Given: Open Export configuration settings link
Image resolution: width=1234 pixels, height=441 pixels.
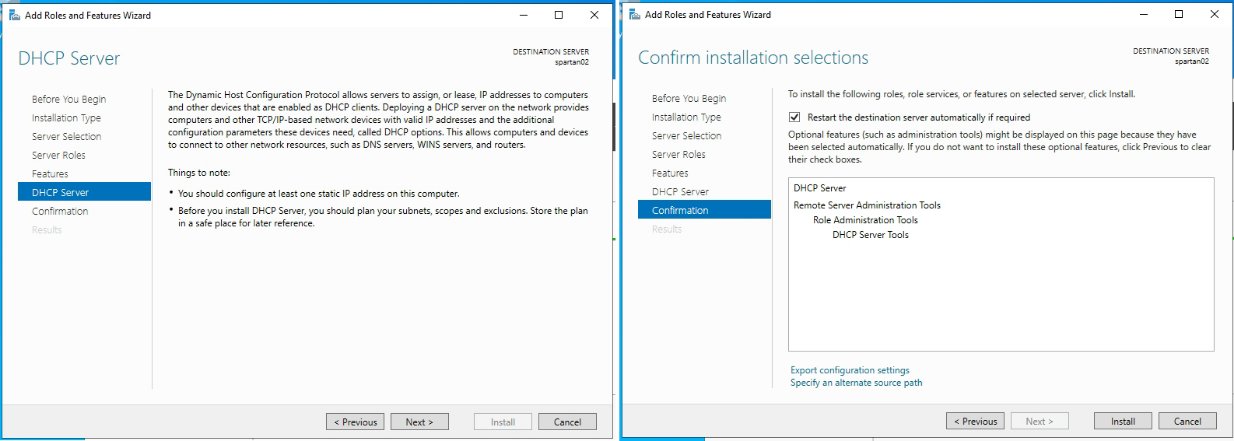Looking at the screenshot, I should point(849,370).
